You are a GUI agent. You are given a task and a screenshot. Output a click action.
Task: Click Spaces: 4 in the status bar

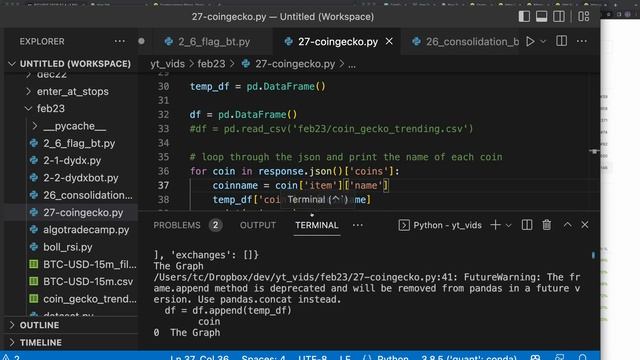[263, 357]
